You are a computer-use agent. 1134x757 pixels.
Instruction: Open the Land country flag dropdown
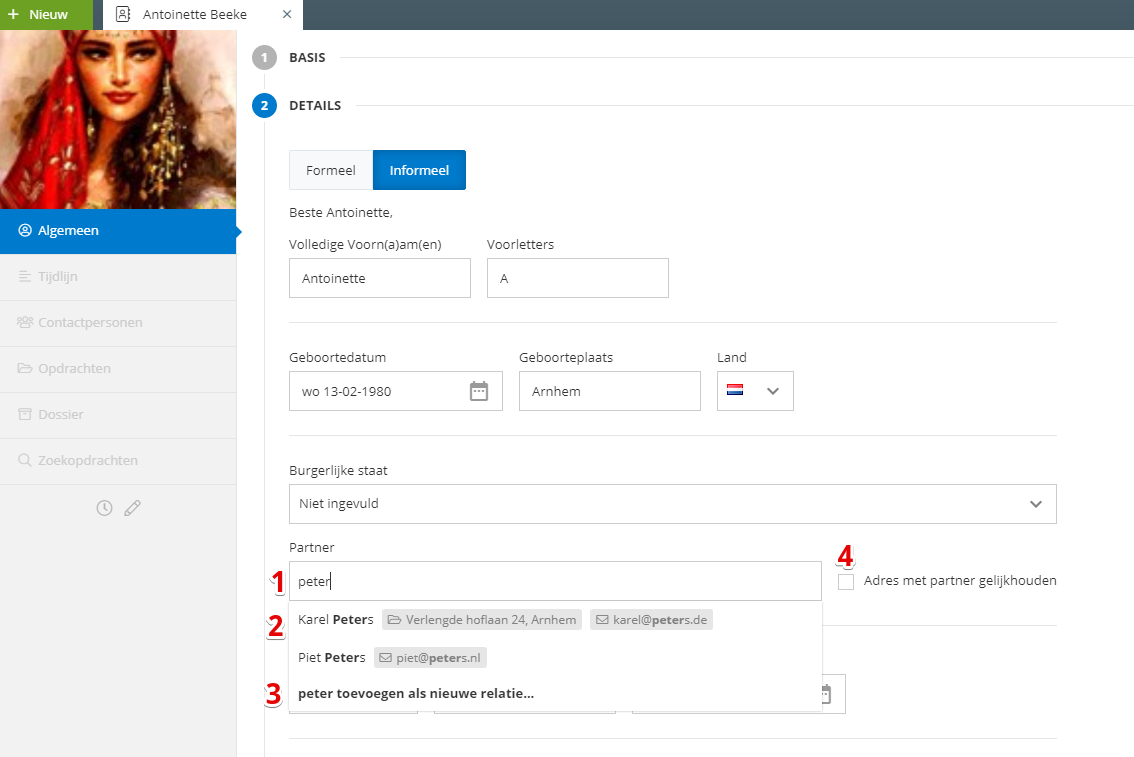755,391
